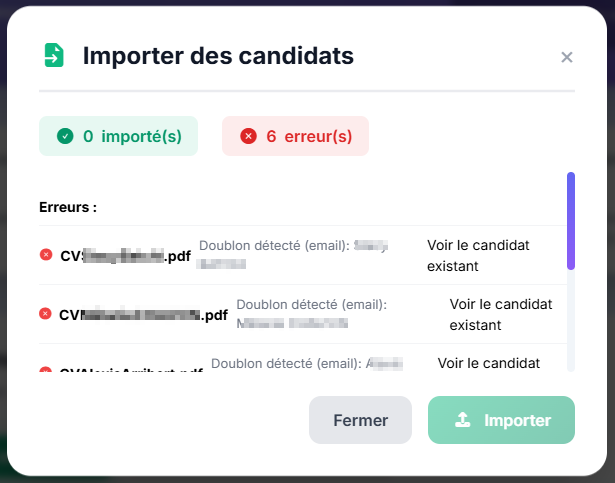615x483 pixels.
Task: Open "Voir le candidat existant" in first row
Action: tap(478, 255)
